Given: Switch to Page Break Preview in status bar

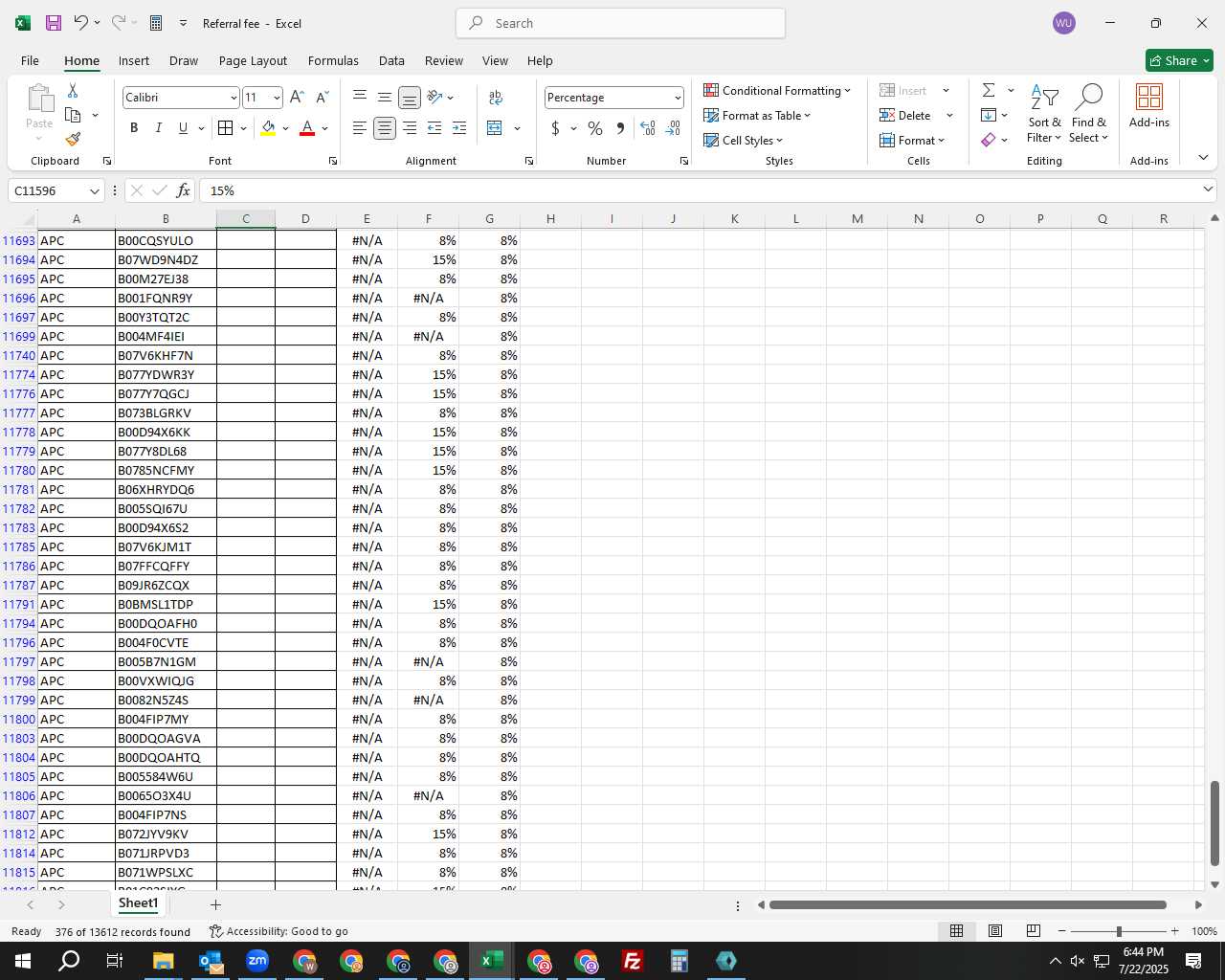Looking at the screenshot, I should click(1033, 931).
